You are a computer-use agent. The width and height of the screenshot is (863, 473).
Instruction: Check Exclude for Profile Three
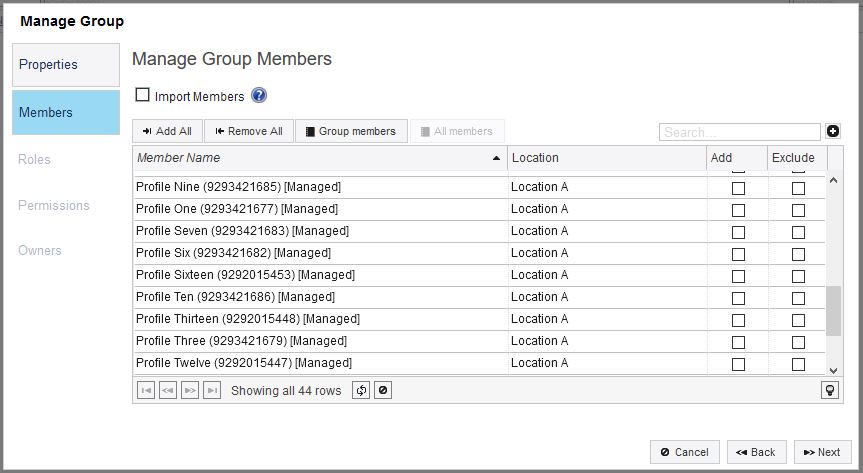(x=798, y=342)
